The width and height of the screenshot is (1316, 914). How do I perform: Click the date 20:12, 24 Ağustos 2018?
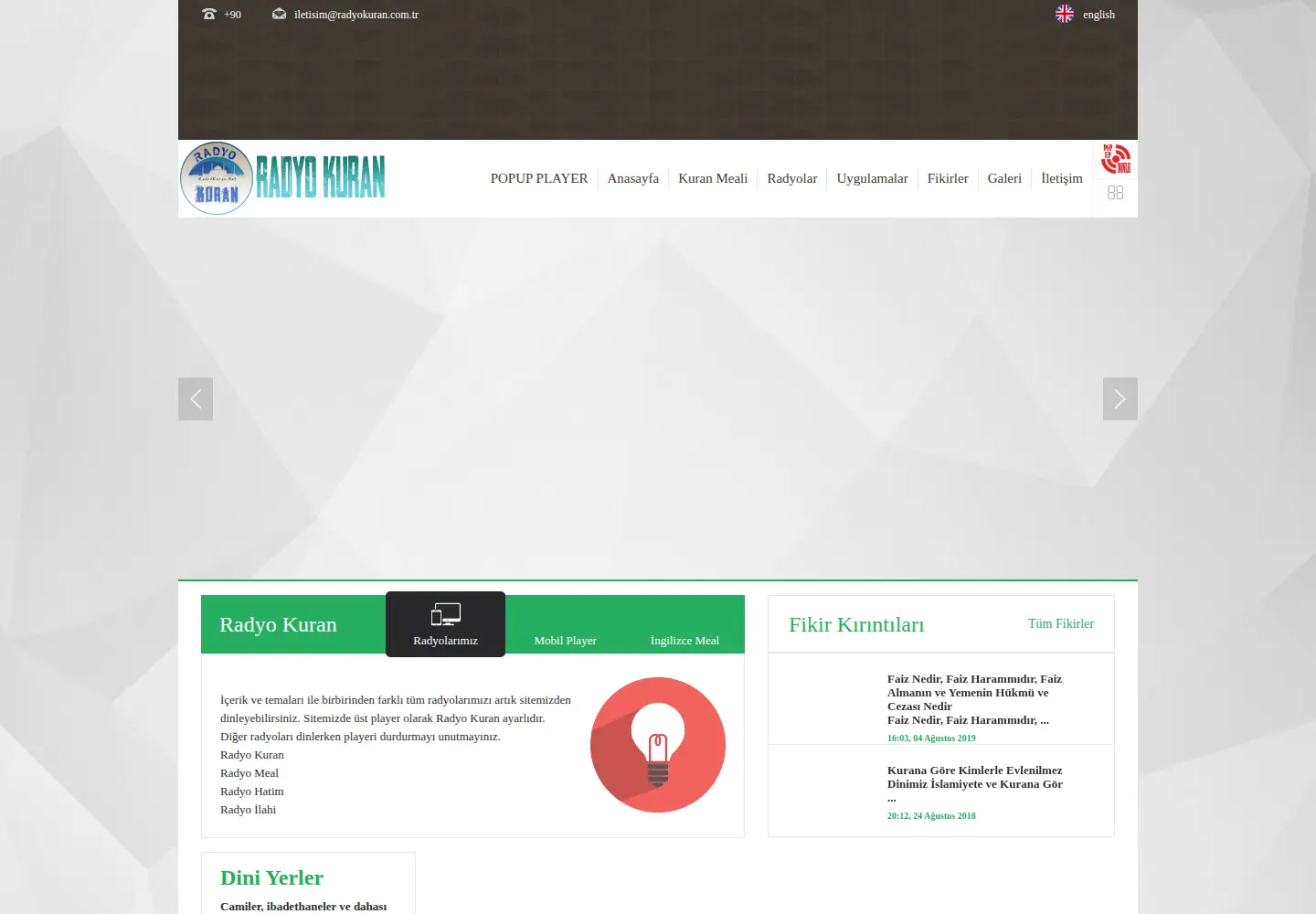[x=931, y=816]
